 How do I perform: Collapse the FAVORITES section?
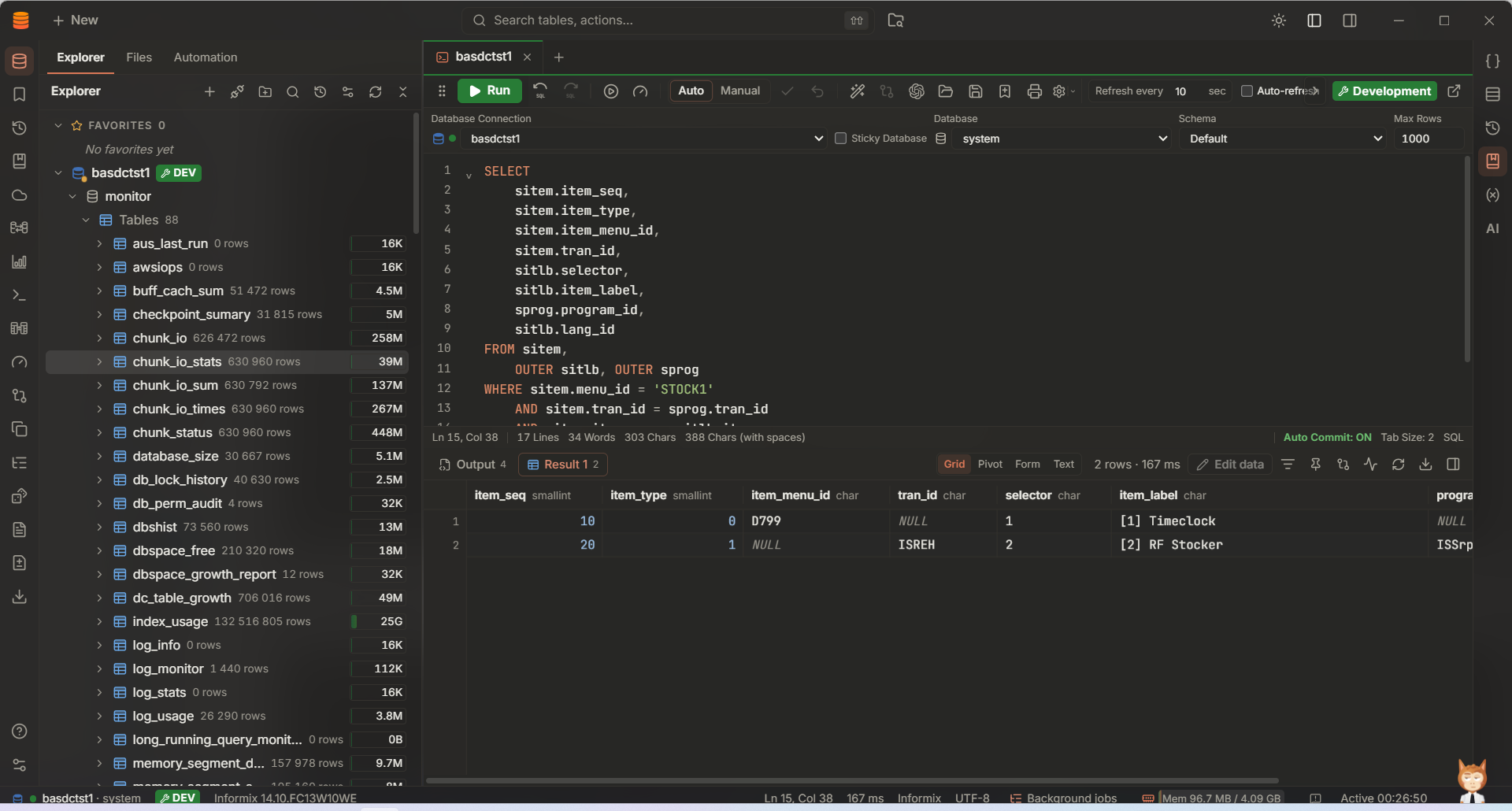coord(57,125)
